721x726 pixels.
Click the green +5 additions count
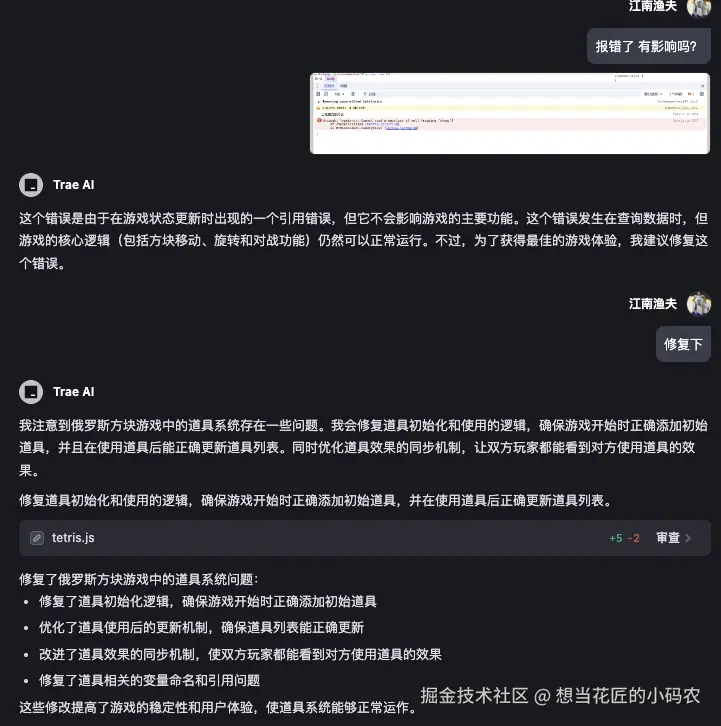click(x=616, y=538)
